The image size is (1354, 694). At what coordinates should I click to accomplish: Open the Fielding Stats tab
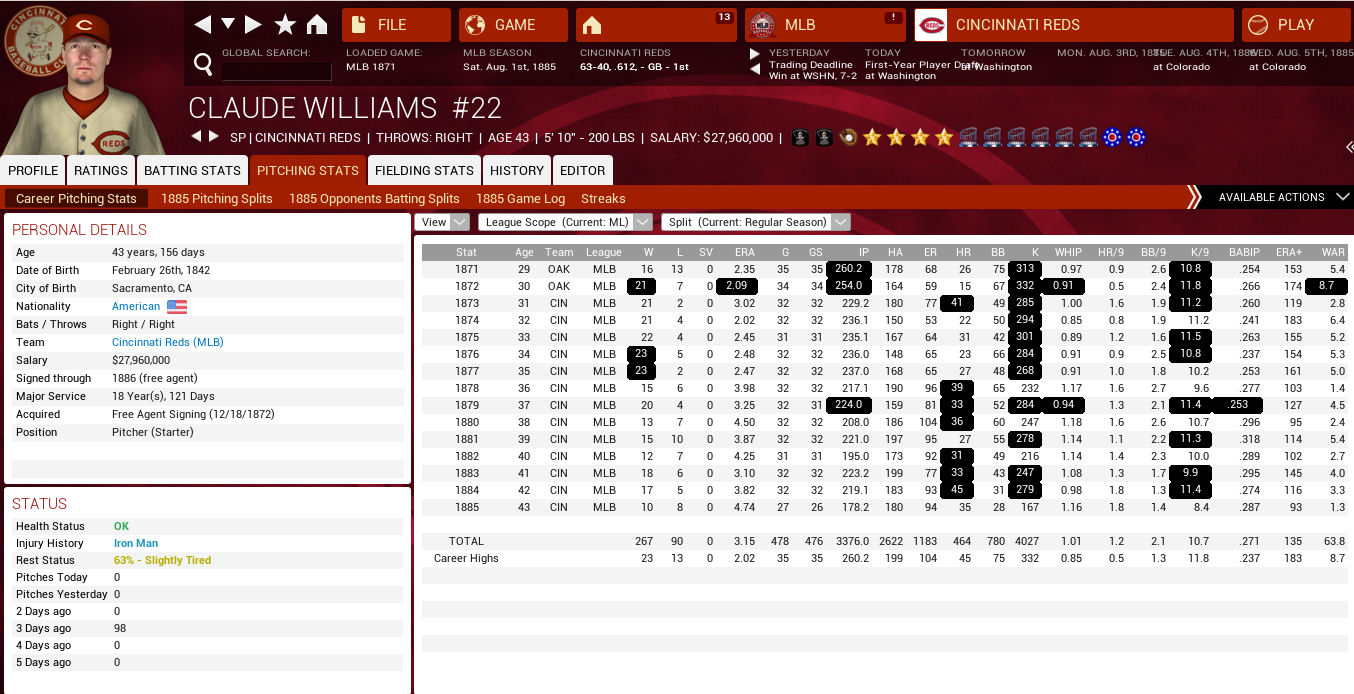[424, 171]
